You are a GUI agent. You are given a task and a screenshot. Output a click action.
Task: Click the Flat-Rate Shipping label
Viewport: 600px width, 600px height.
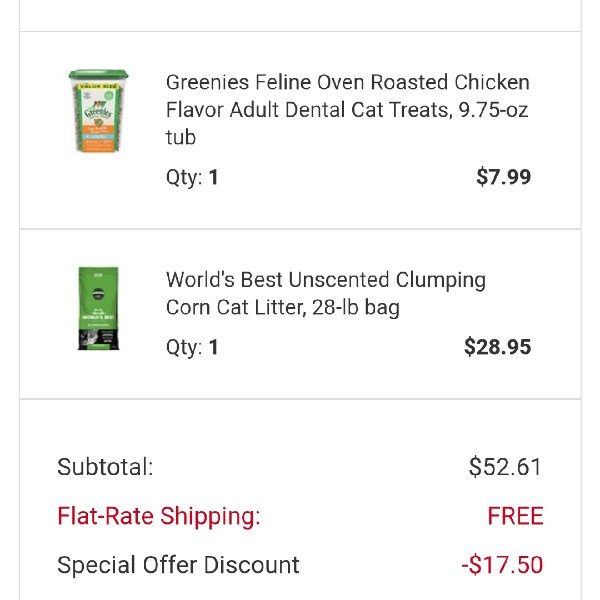click(x=159, y=517)
